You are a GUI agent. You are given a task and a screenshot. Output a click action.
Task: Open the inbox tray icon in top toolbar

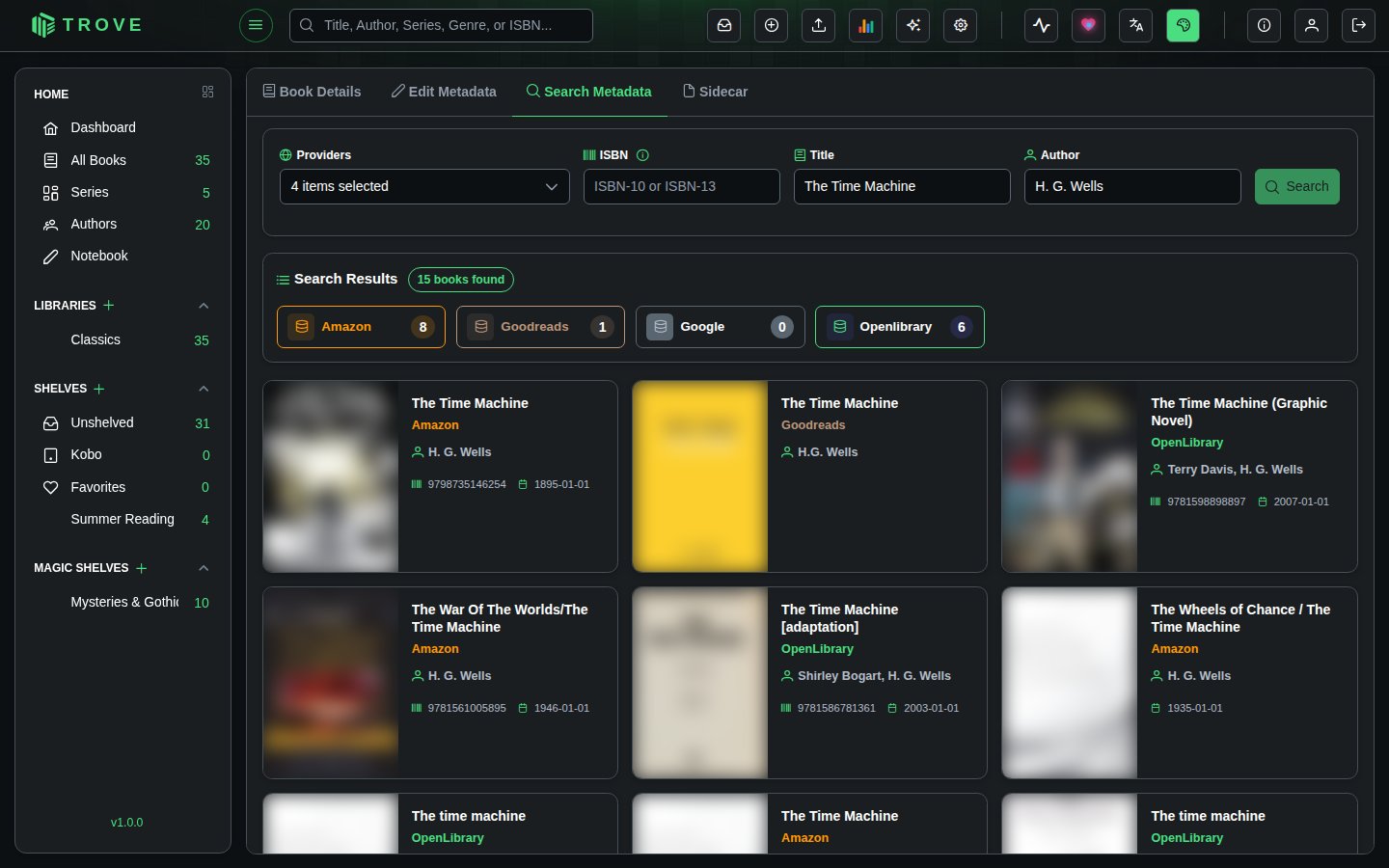pyautogui.click(x=724, y=25)
